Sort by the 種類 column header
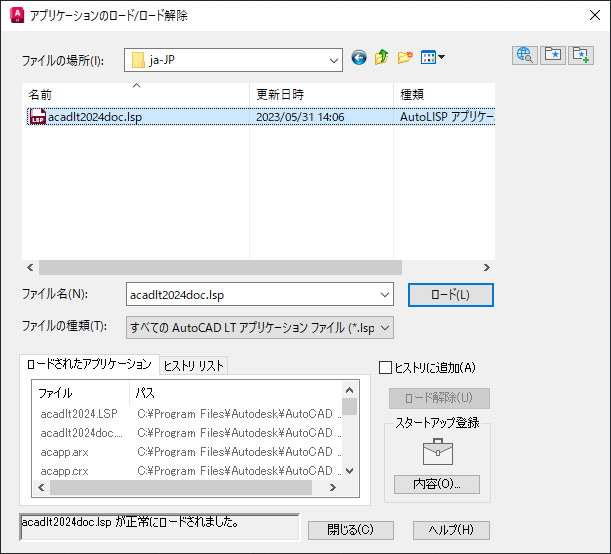 444,95
